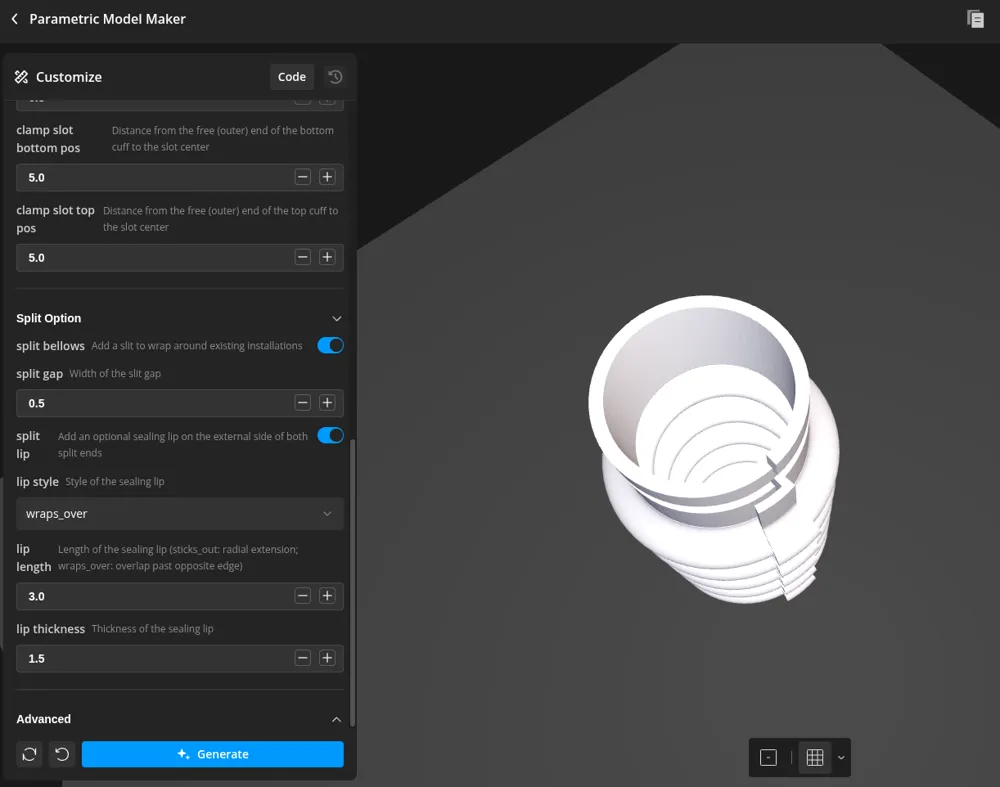Increase the split gap value

(327, 402)
